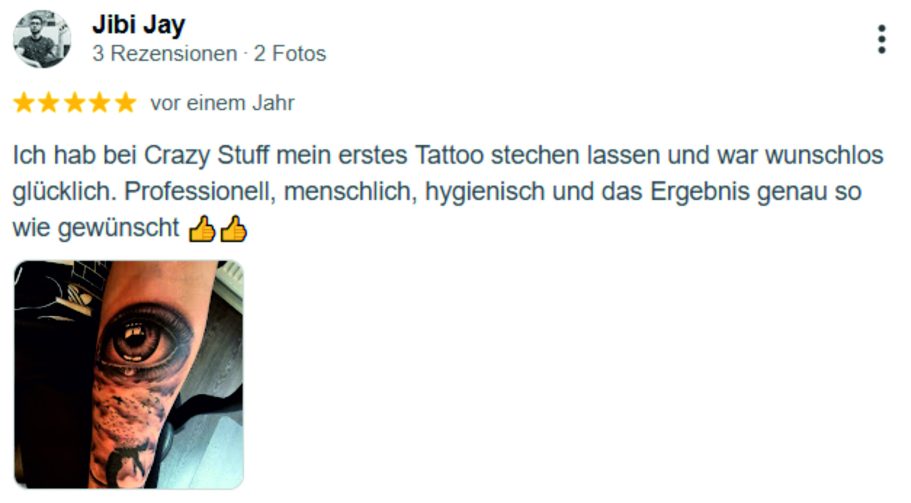The image size is (911, 503).
Task: Click 'wie gewünscht' in the last line
Action: (96, 228)
